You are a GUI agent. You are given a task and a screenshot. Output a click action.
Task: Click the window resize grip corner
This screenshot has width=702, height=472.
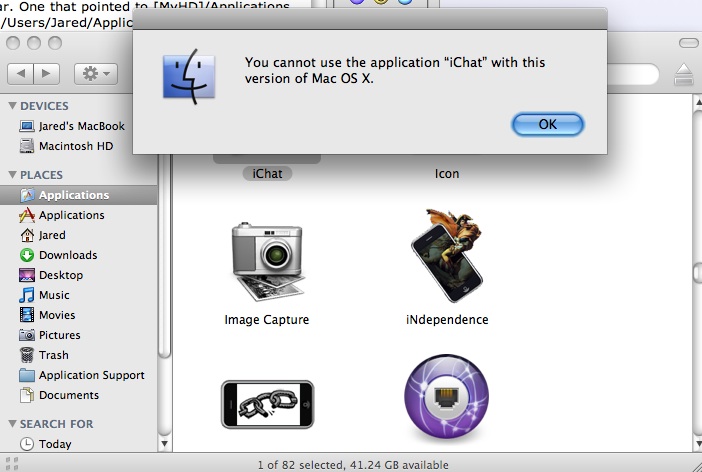695,466
